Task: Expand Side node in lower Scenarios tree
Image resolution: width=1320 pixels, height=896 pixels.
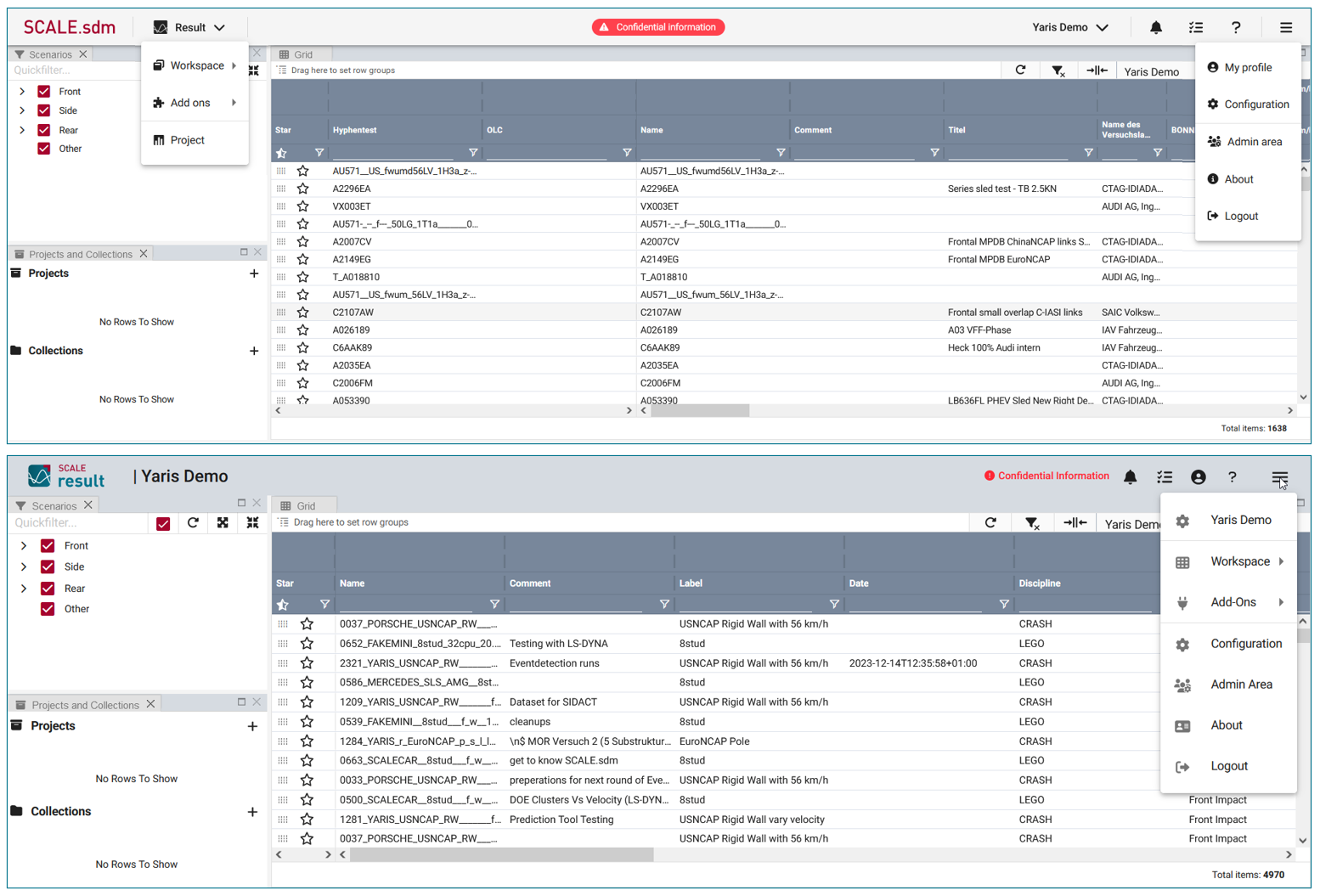Action: click(24, 567)
